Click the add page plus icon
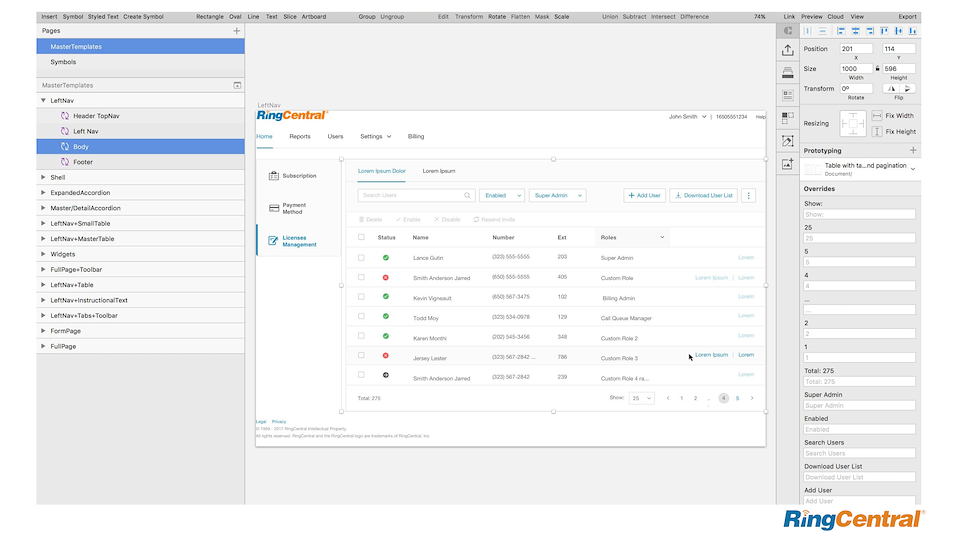This screenshot has height=540, width=960. tap(237, 31)
